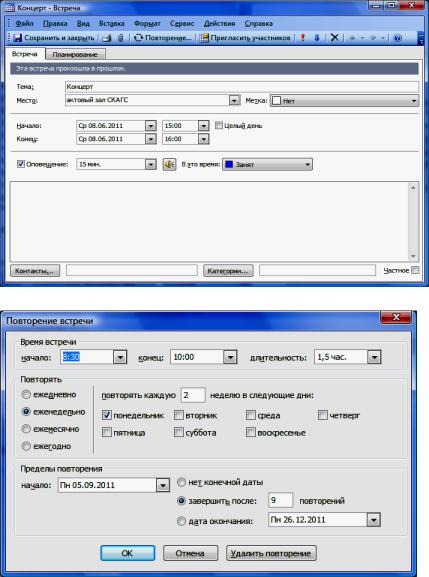The height and width of the screenshot is (577, 429).
Task: Open the Справка menu
Action: pos(259,24)
